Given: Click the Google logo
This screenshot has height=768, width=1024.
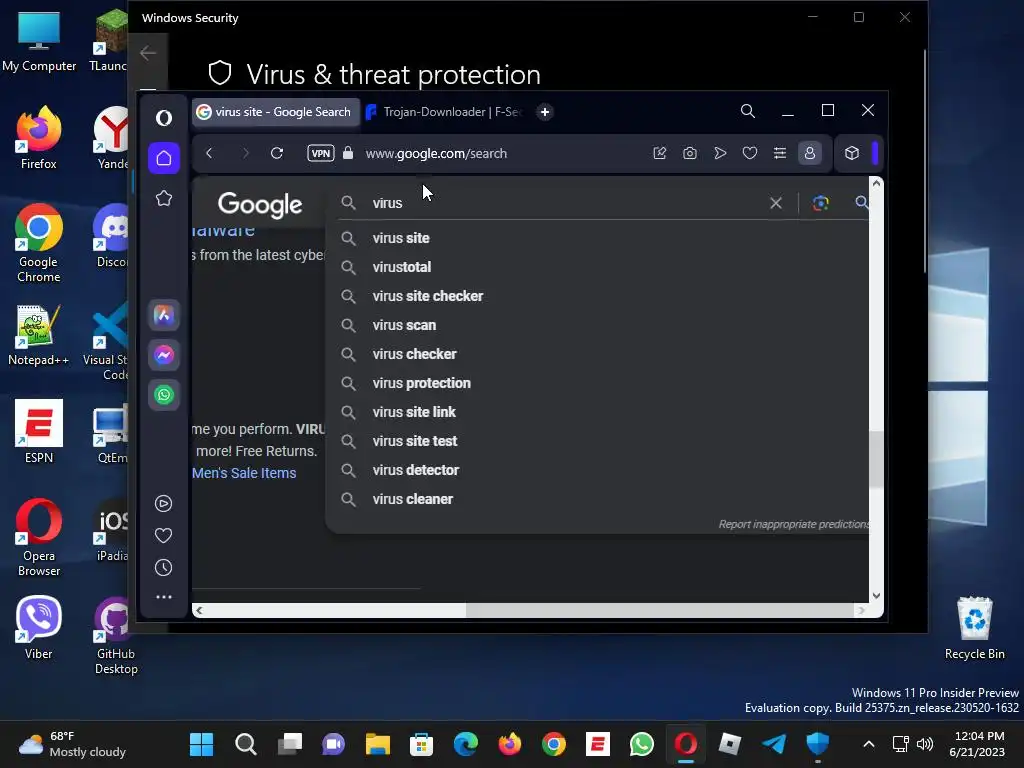Looking at the screenshot, I should 260,204.
